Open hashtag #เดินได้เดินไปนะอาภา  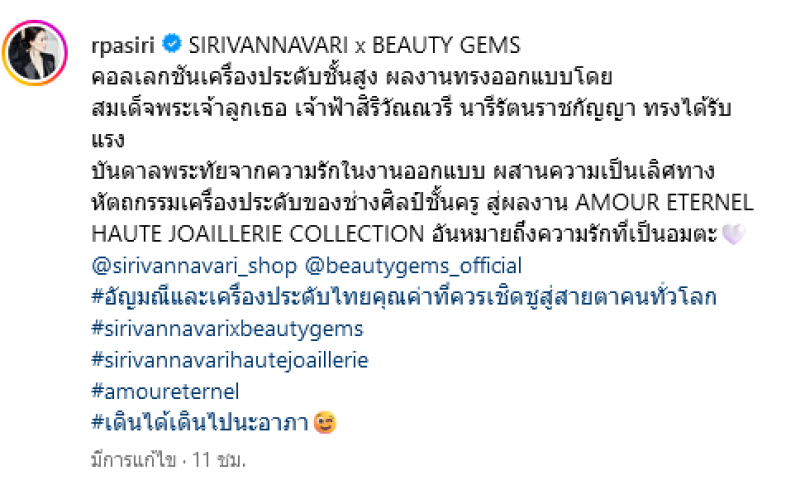199,423
